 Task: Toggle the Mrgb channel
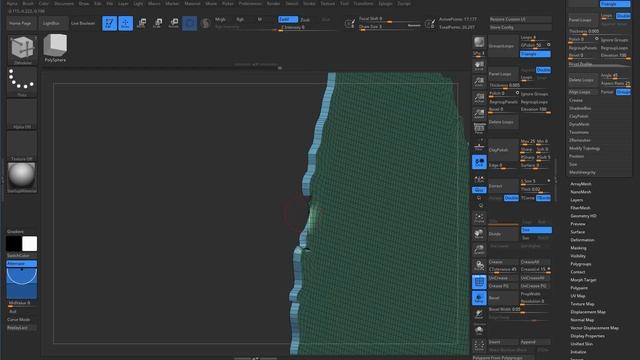220,19
